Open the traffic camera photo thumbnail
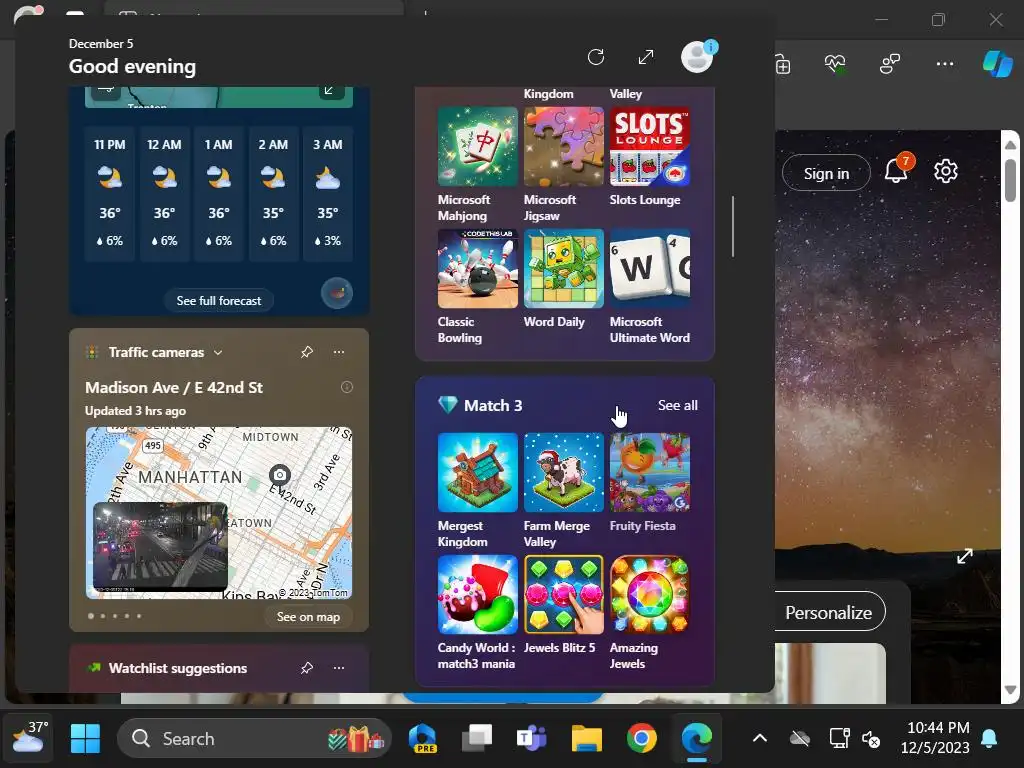The image size is (1024, 768). tap(160, 547)
